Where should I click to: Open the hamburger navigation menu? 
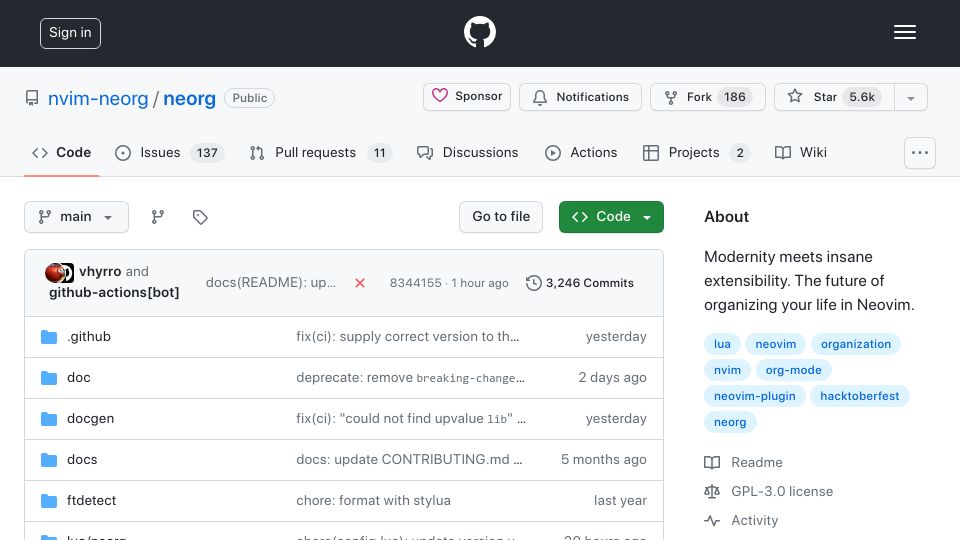tap(904, 32)
